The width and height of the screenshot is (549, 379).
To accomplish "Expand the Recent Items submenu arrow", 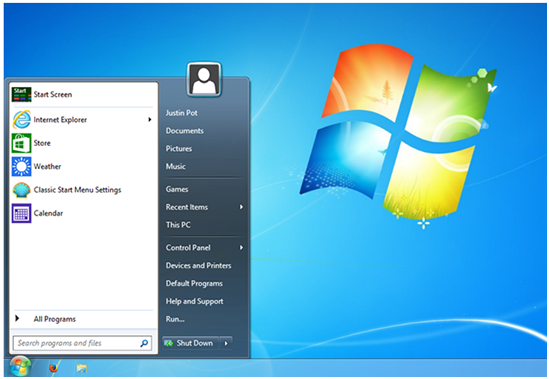I will pyautogui.click(x=241, y=207).
